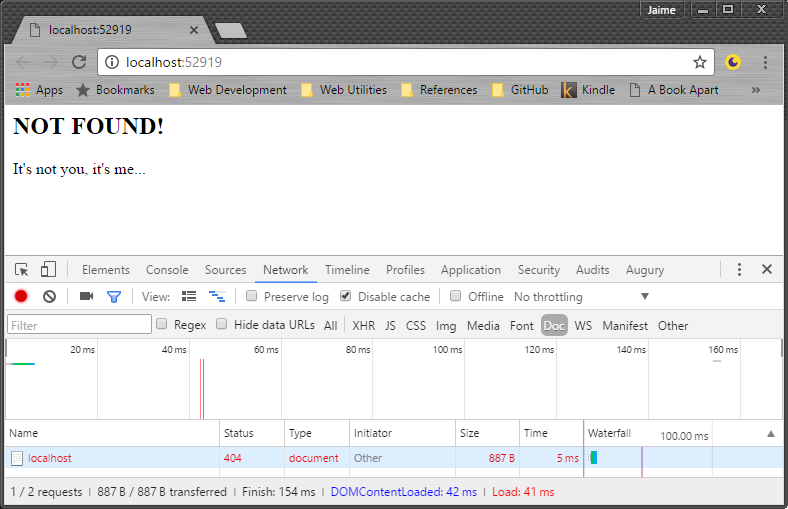788x509 pixels.
Task: Clear the network log
Action: 49,296
